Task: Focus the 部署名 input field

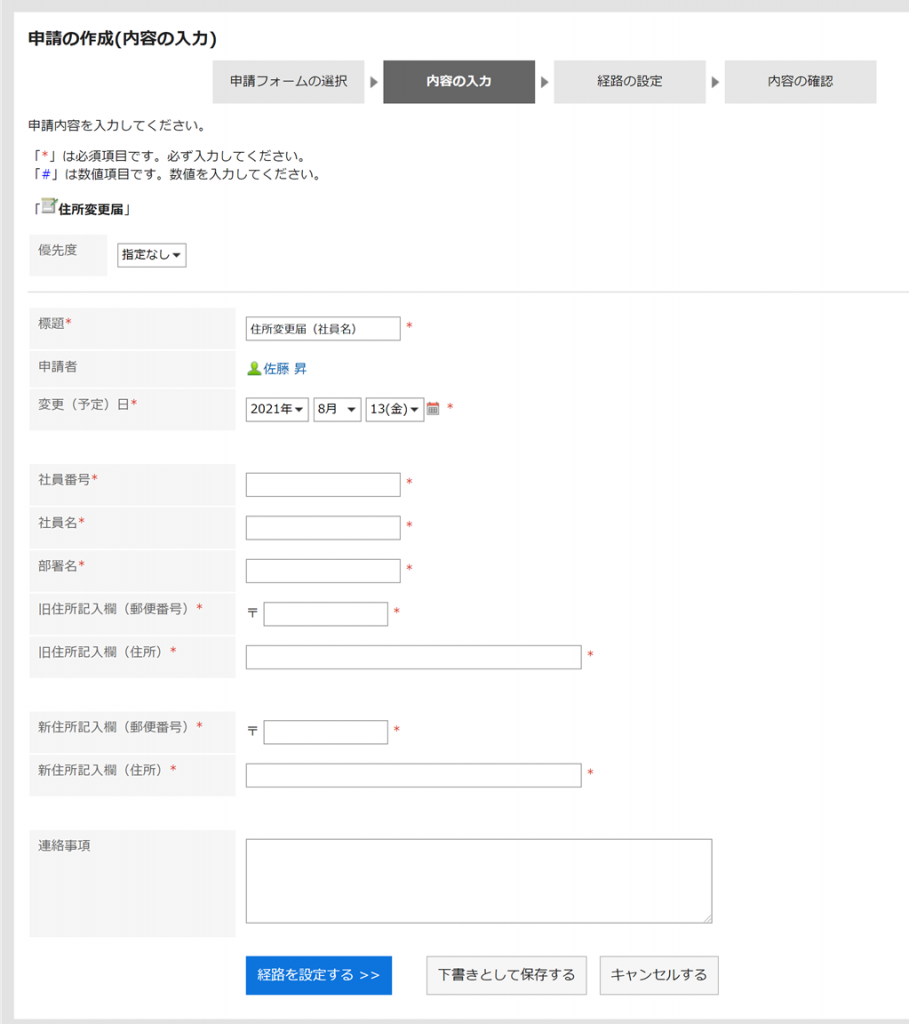Action: pyautogui.click(x=323, y=571)
